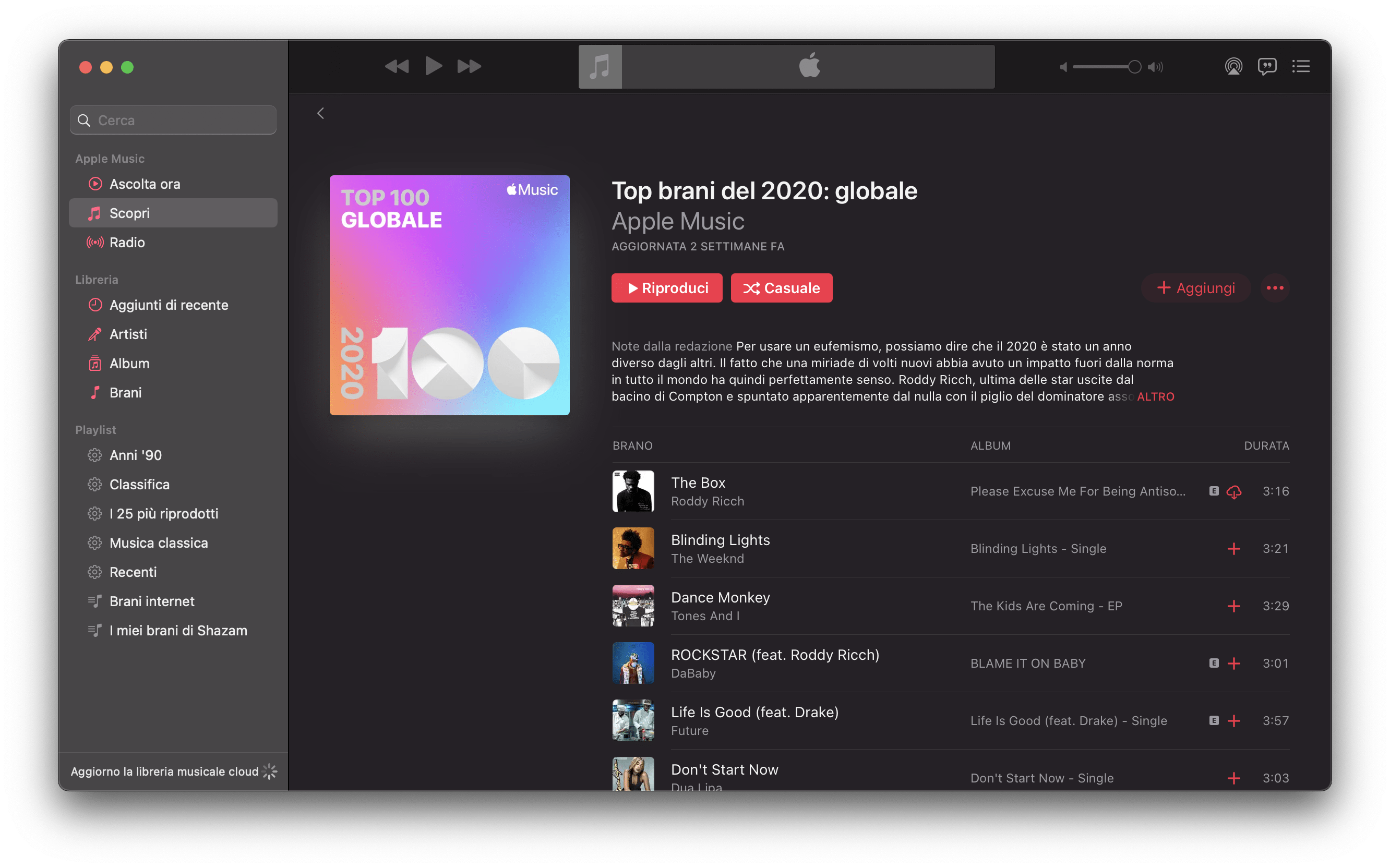Open album Please Excuse Me For Being Antiso...
The image size is (1390, 868).
pos(1077,492)
